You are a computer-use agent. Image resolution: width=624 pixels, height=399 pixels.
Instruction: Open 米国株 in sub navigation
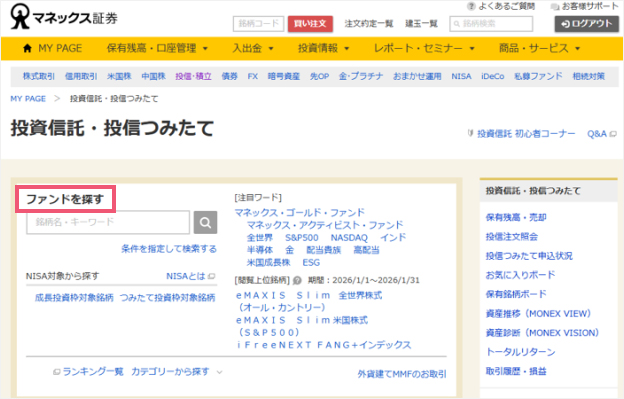tap(119, 76)
